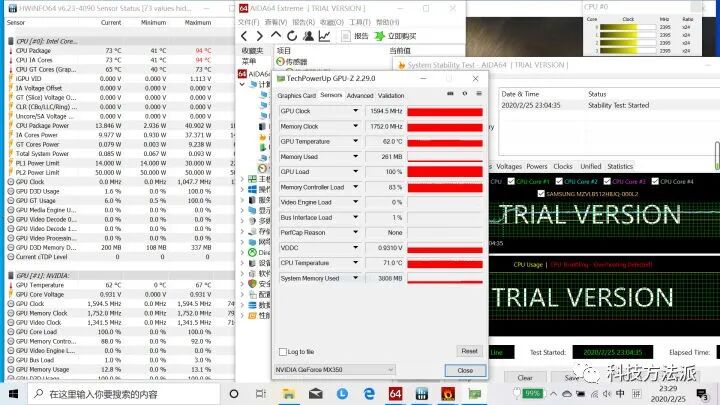Collapse the 计算机 node in the AIDA64 tree
The height and width of the screenshot is (405, 720).
(242, 84)
